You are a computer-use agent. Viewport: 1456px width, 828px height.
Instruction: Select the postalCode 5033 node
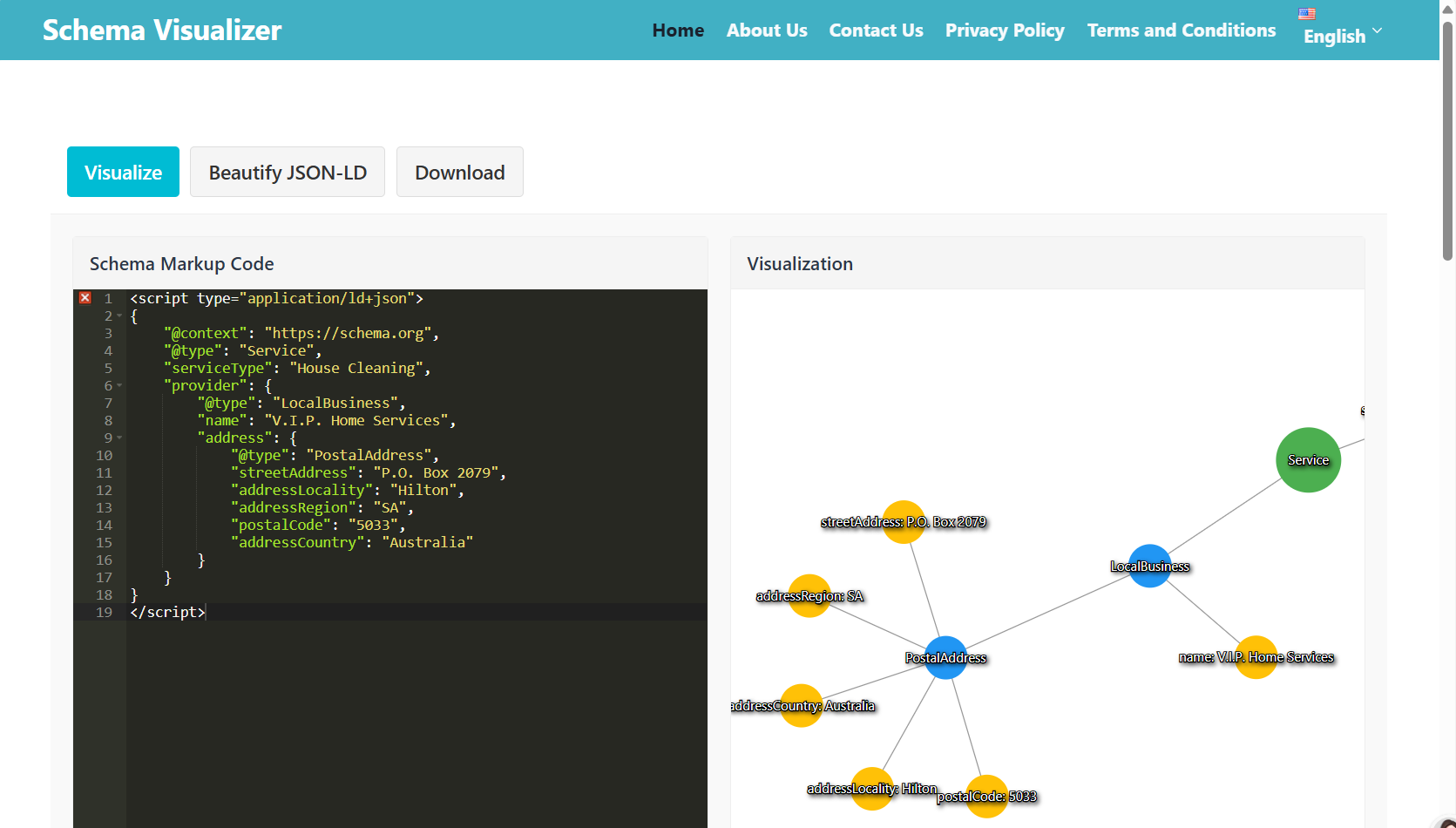(987, 797)
